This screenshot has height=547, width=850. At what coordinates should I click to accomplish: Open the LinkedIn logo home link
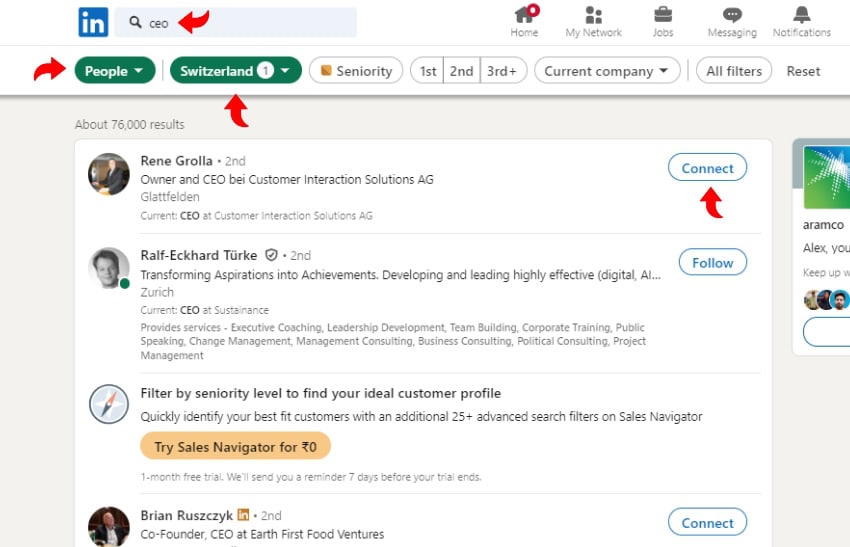pyautogui.click(x=93, y=22)
